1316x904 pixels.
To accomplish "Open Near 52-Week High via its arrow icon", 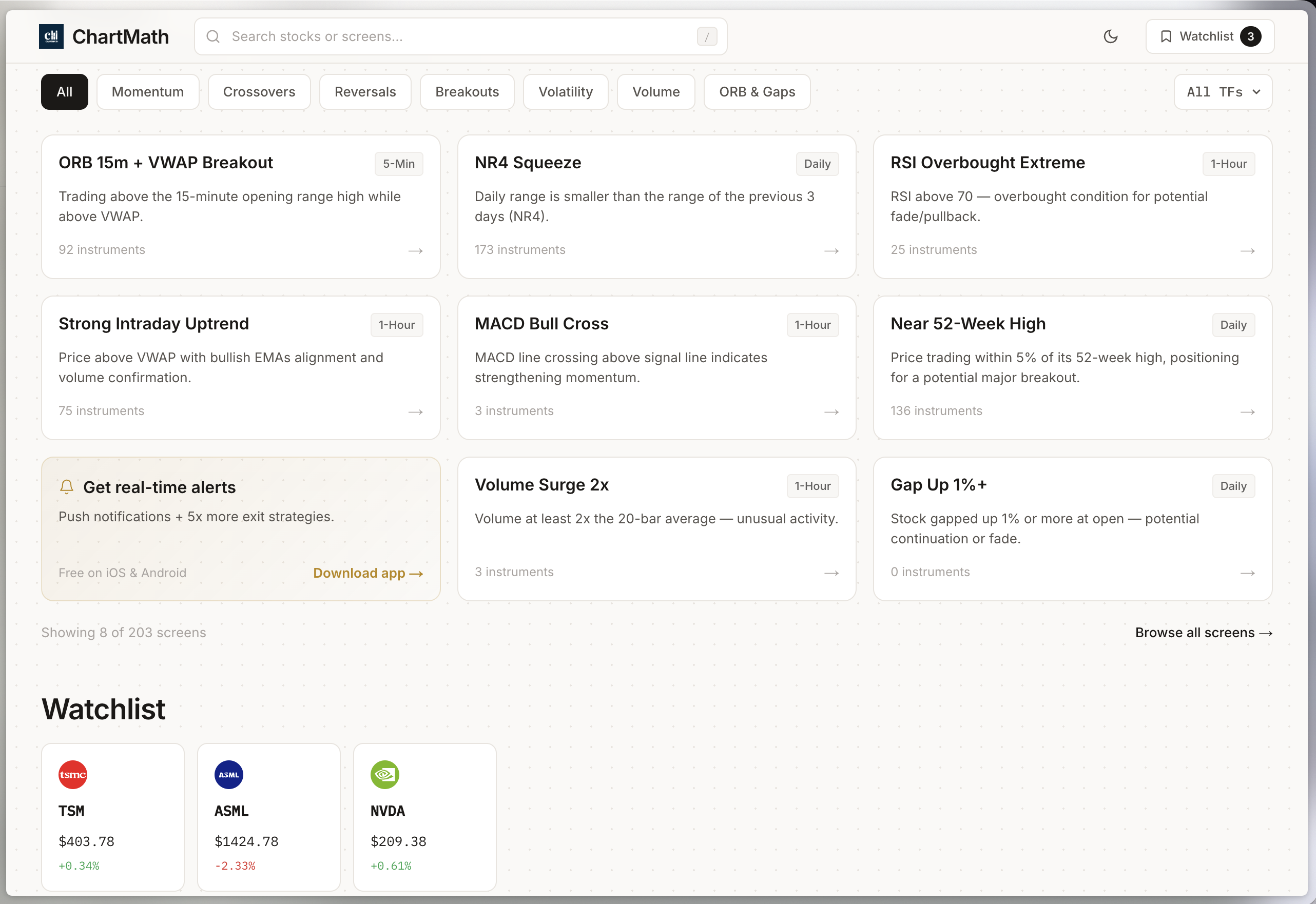I will pos(1247,412).
